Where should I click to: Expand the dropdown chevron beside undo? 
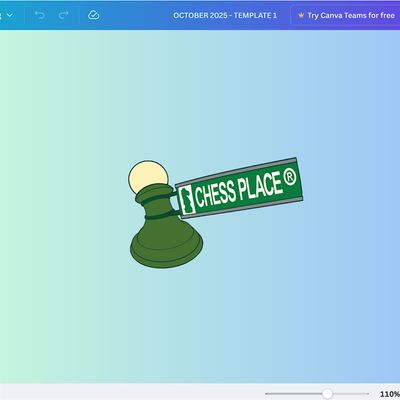(10, 15)
